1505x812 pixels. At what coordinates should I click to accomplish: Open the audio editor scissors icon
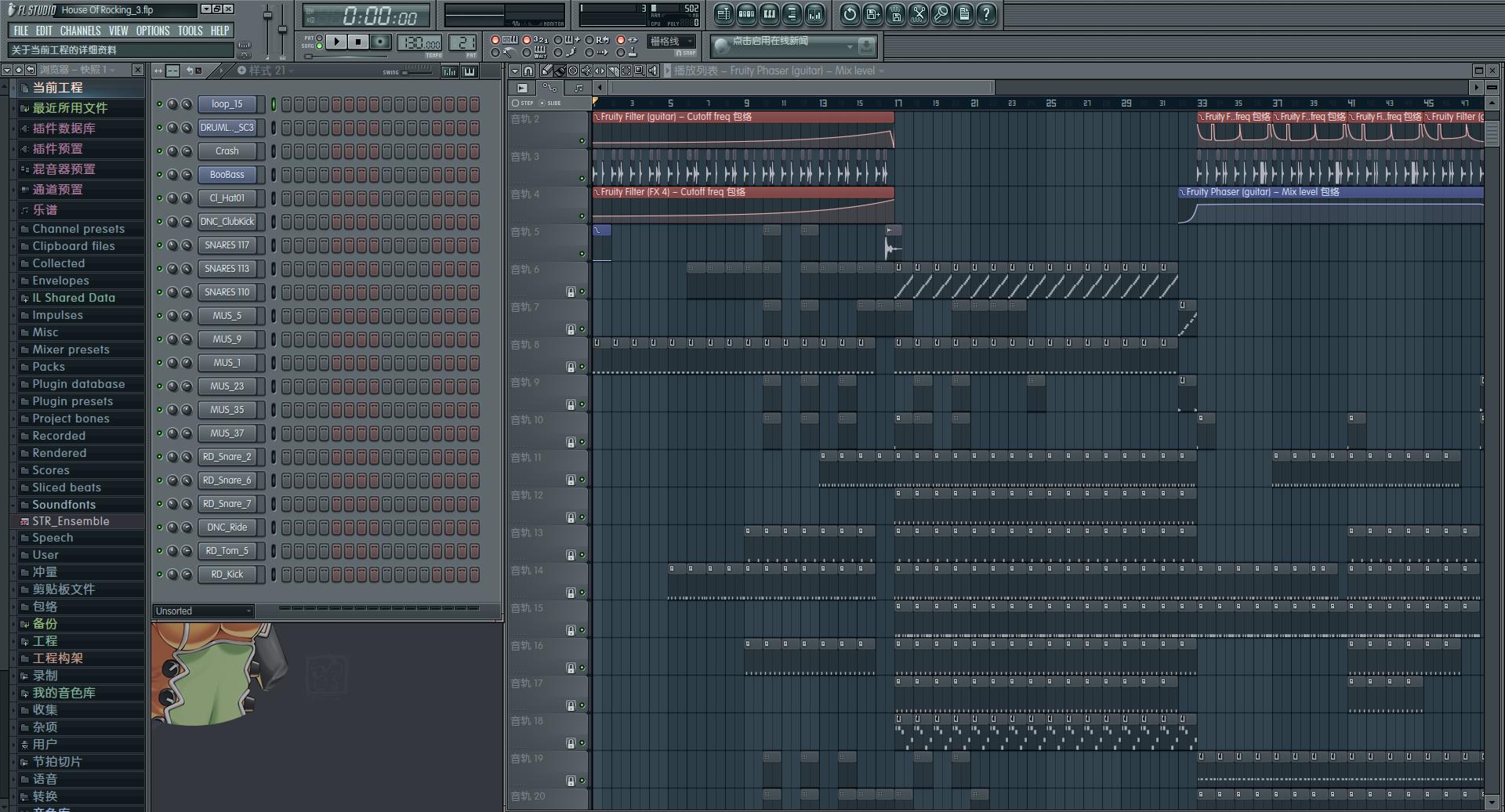(918, 13)
